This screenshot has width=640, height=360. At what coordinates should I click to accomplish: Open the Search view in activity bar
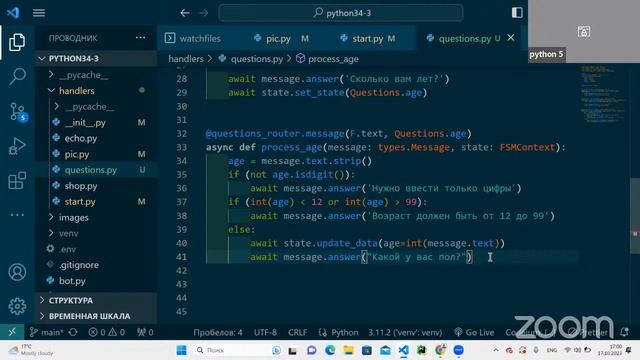pyautogui.click(x=17, y=76)
